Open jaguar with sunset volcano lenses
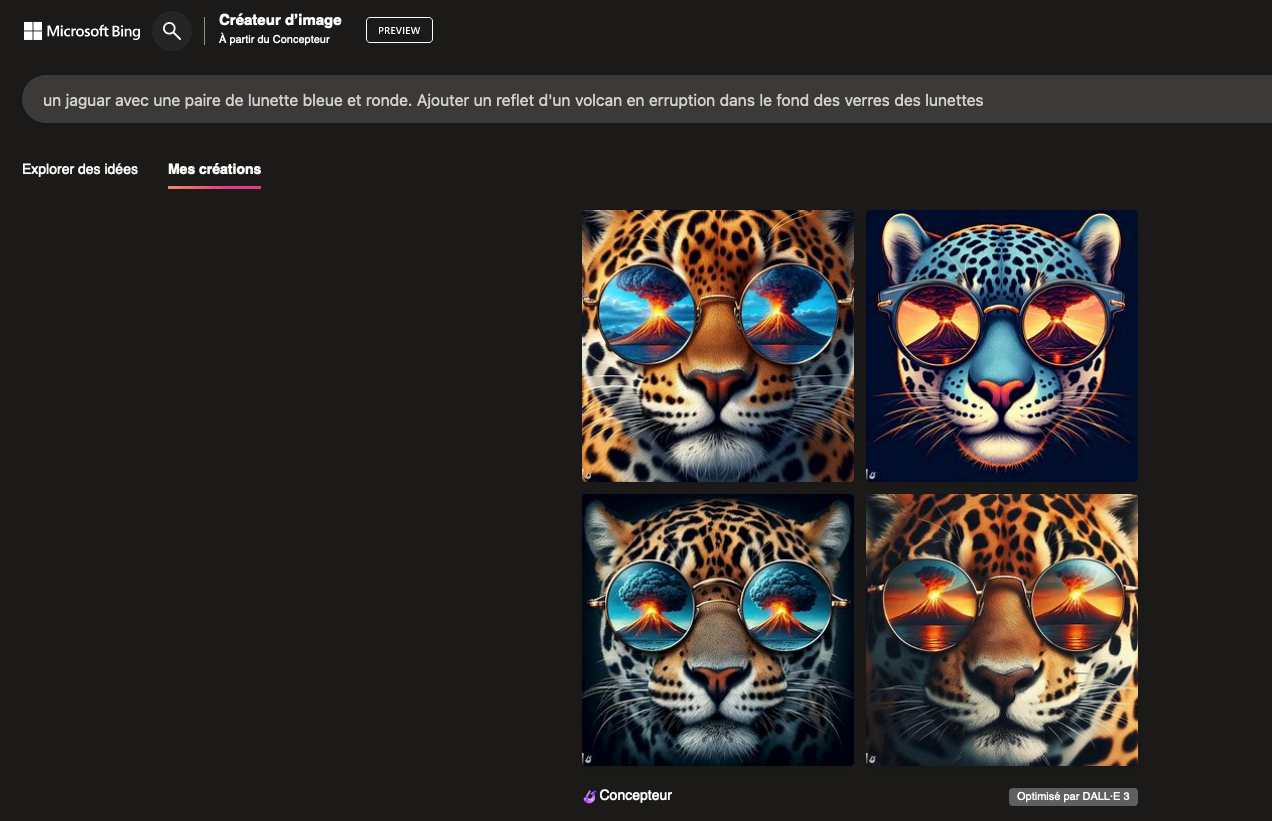The image size is (1272, 821). (x=1002, y=630)
